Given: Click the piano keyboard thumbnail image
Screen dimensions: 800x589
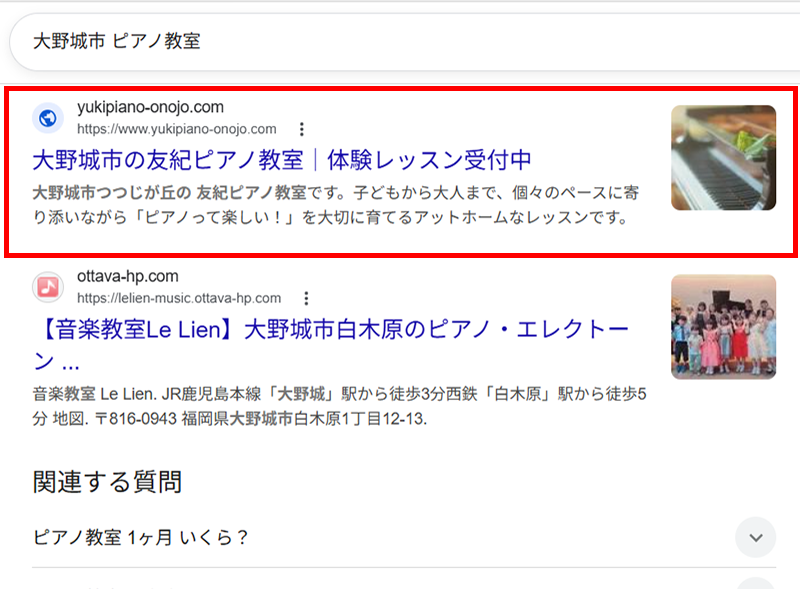Looking at the screenshot, I should 723,158.
